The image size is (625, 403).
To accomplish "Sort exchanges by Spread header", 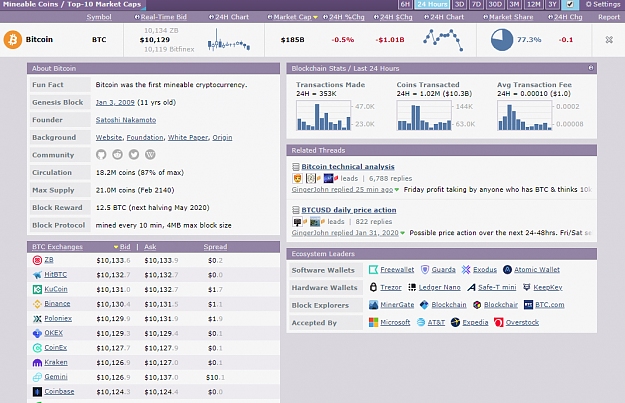I will pyautogui.click(x=215, y=247).
